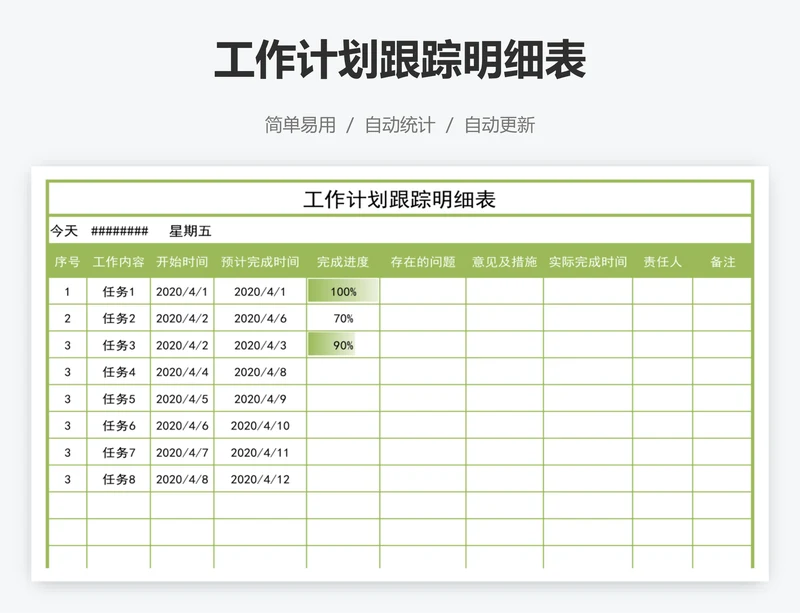Viewport: 800px width, 613px height.
Task: Click the serial number 1 cell
Action: (67, 291)
